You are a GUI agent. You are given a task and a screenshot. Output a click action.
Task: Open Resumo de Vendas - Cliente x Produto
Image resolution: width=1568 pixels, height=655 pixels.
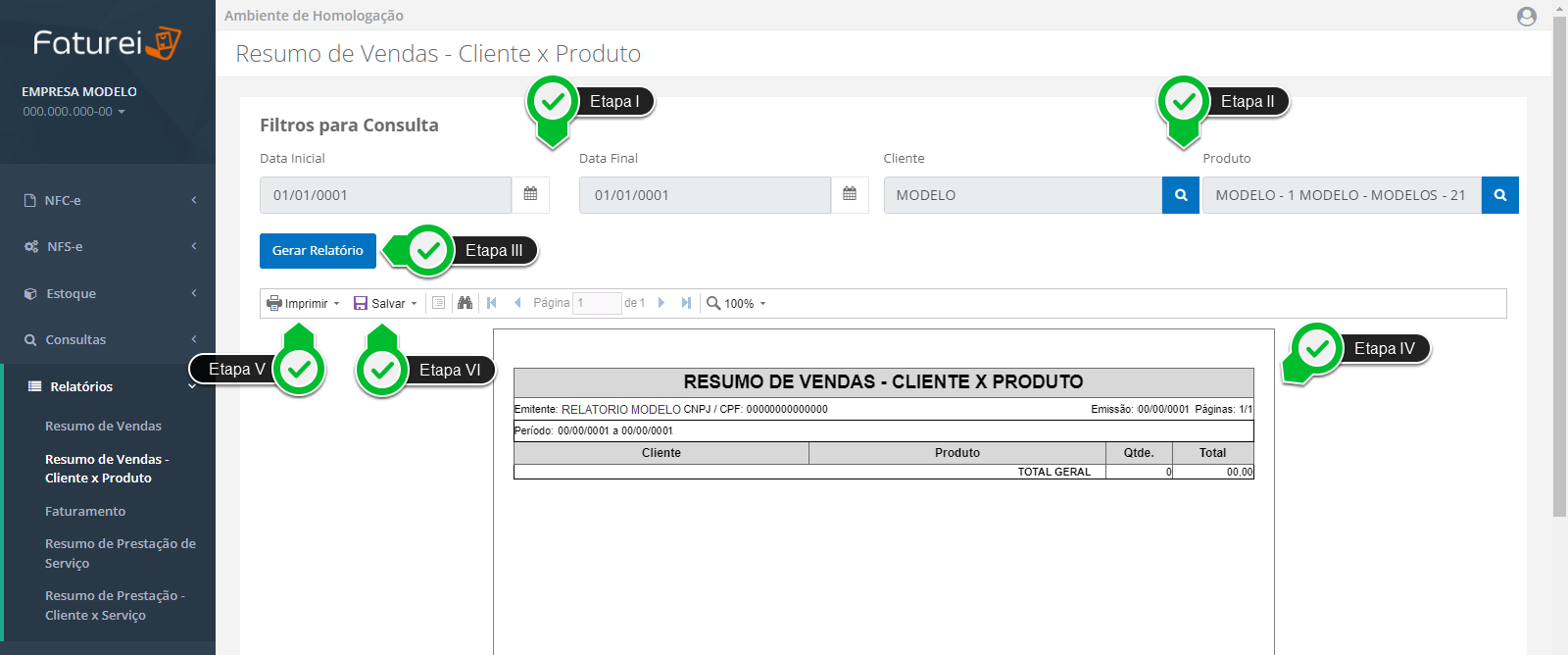(x=107, y=469)
